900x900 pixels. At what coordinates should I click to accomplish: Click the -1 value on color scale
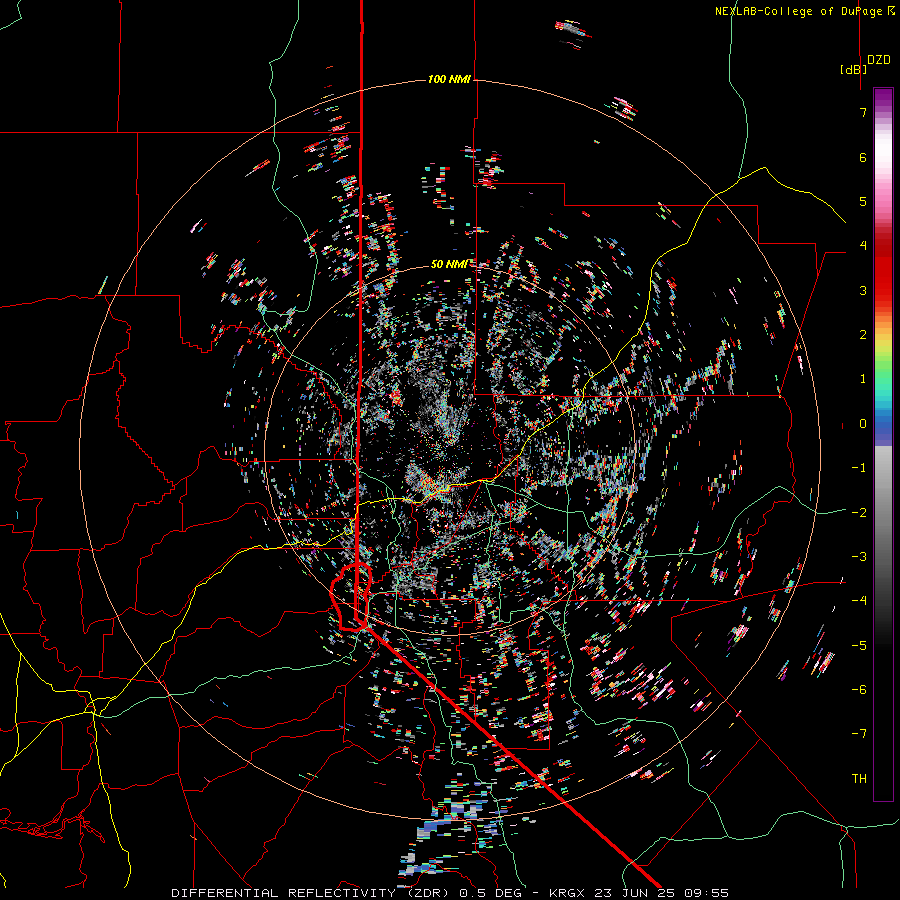859,468
